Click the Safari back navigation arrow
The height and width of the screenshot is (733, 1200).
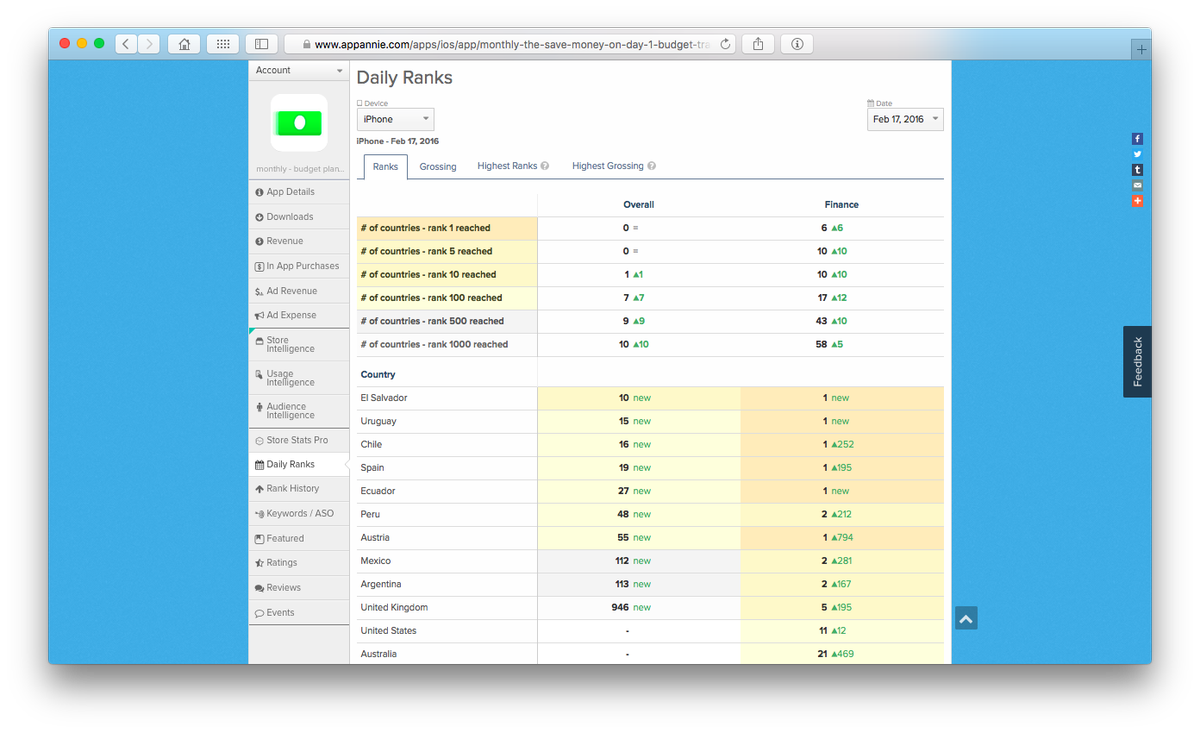(x=126, y=44)
